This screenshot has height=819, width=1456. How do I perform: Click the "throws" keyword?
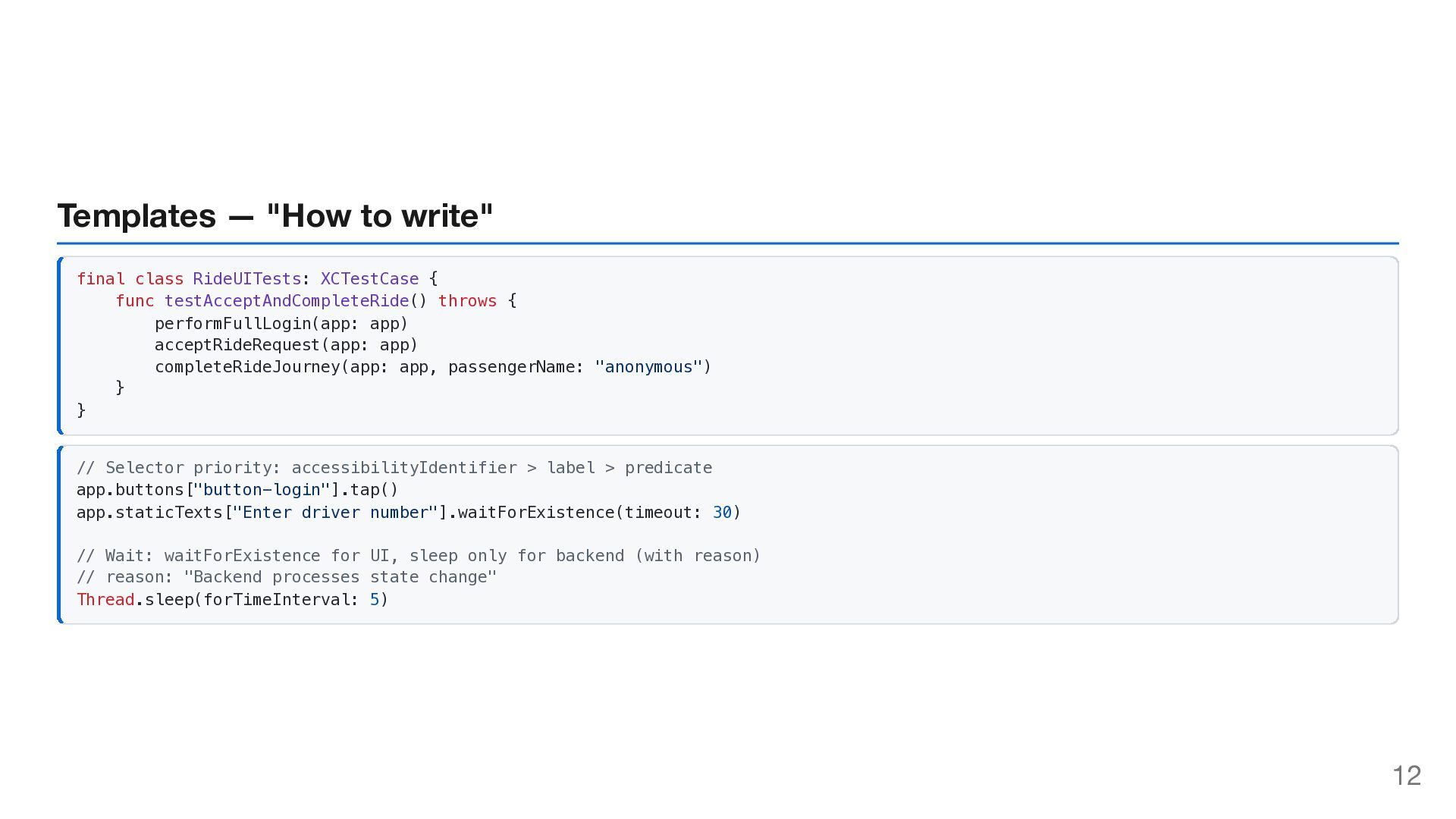[x=467, y=301]
